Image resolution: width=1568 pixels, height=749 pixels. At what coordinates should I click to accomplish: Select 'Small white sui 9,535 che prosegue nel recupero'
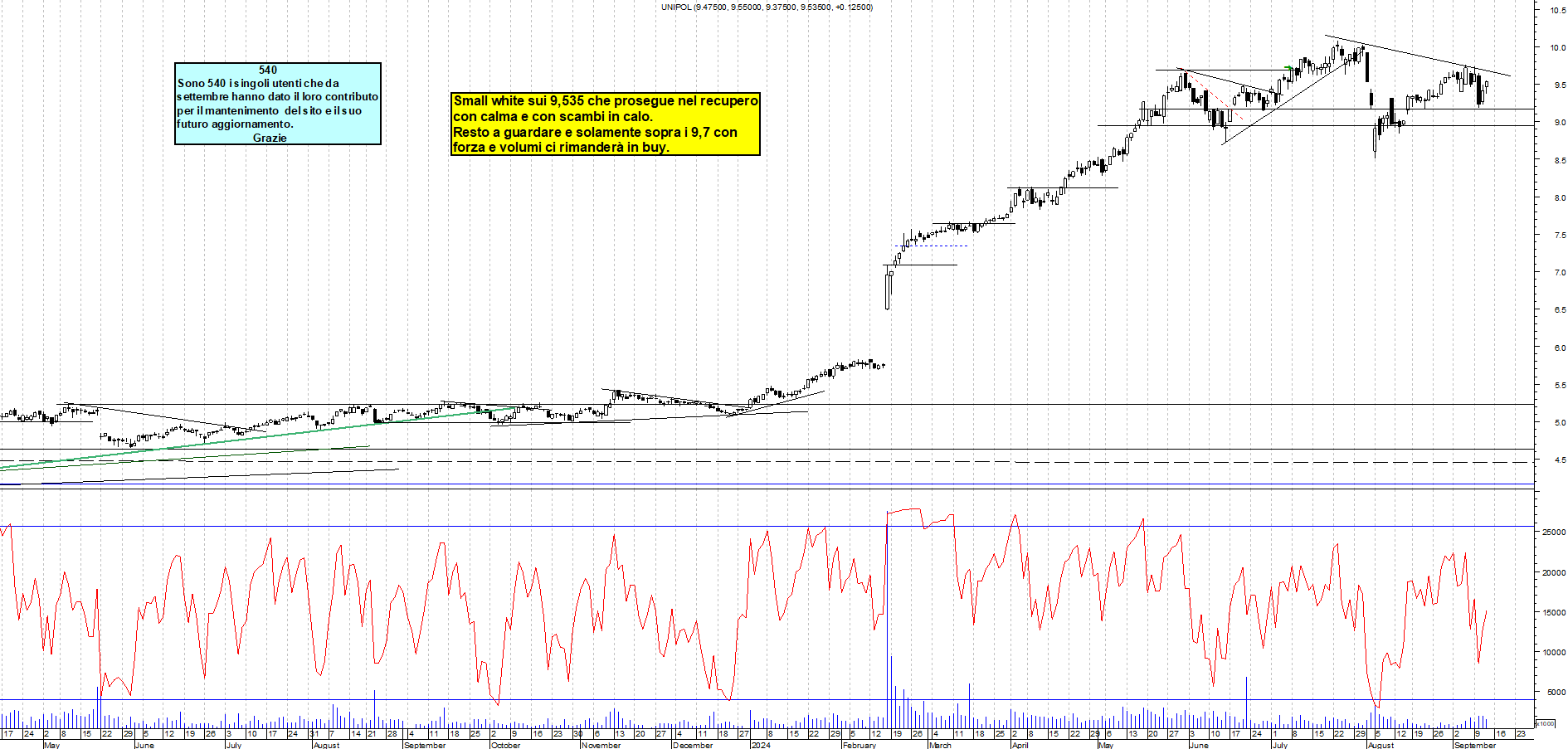[606, 100]
